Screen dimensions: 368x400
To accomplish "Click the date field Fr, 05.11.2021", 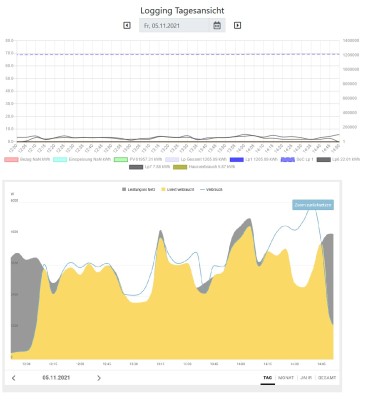I will [x=182, y=25].
